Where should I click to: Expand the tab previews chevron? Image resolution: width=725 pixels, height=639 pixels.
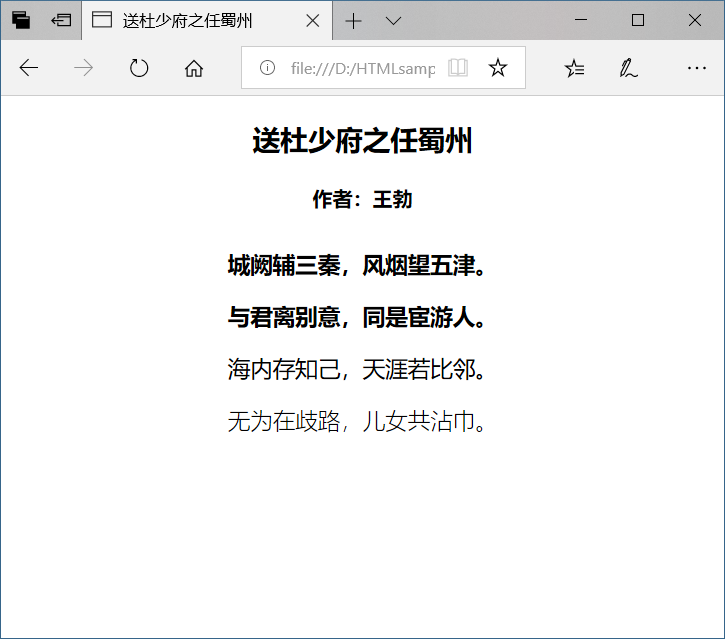pos(393,21)
